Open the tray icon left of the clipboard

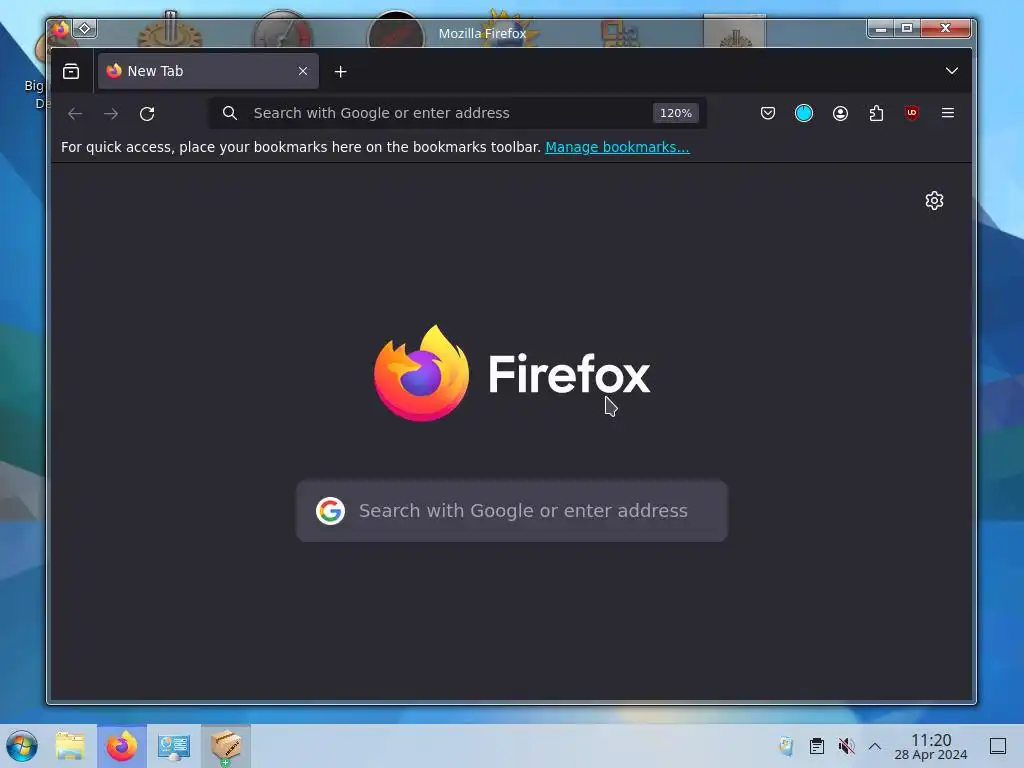coord(786,746)
